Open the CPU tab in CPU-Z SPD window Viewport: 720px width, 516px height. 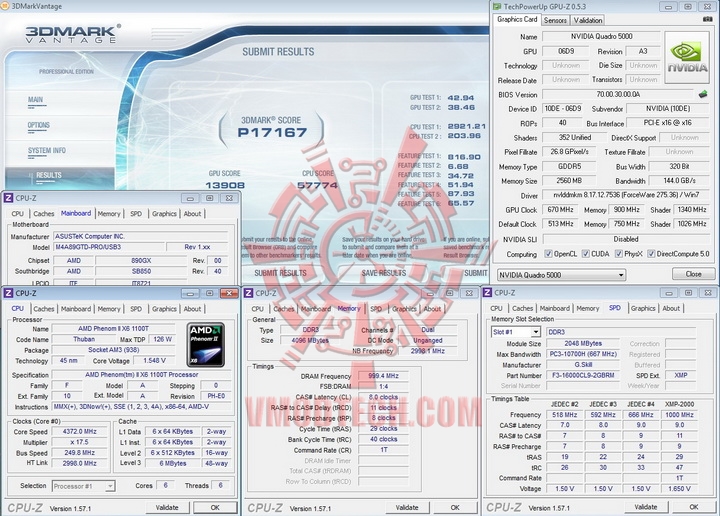(496, 308)
